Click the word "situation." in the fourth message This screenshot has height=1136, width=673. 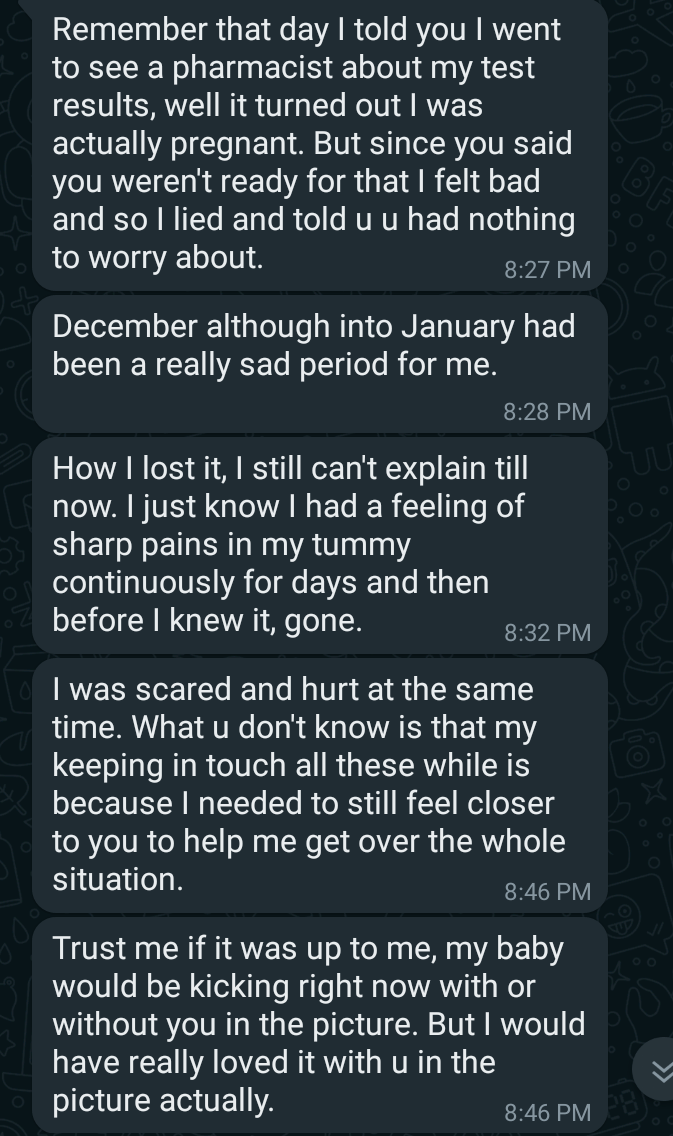pyautogui.click(x=118, y=880)
